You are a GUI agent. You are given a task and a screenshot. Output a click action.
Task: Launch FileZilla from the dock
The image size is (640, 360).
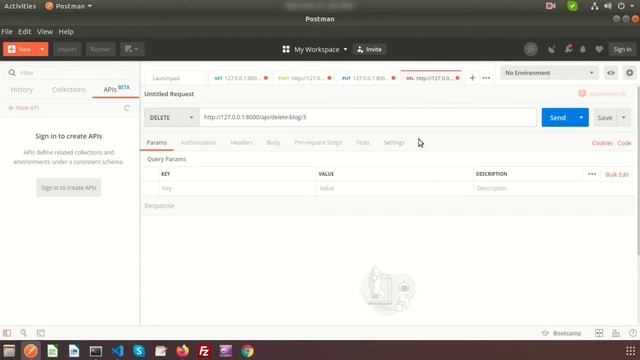click(204, 351)
